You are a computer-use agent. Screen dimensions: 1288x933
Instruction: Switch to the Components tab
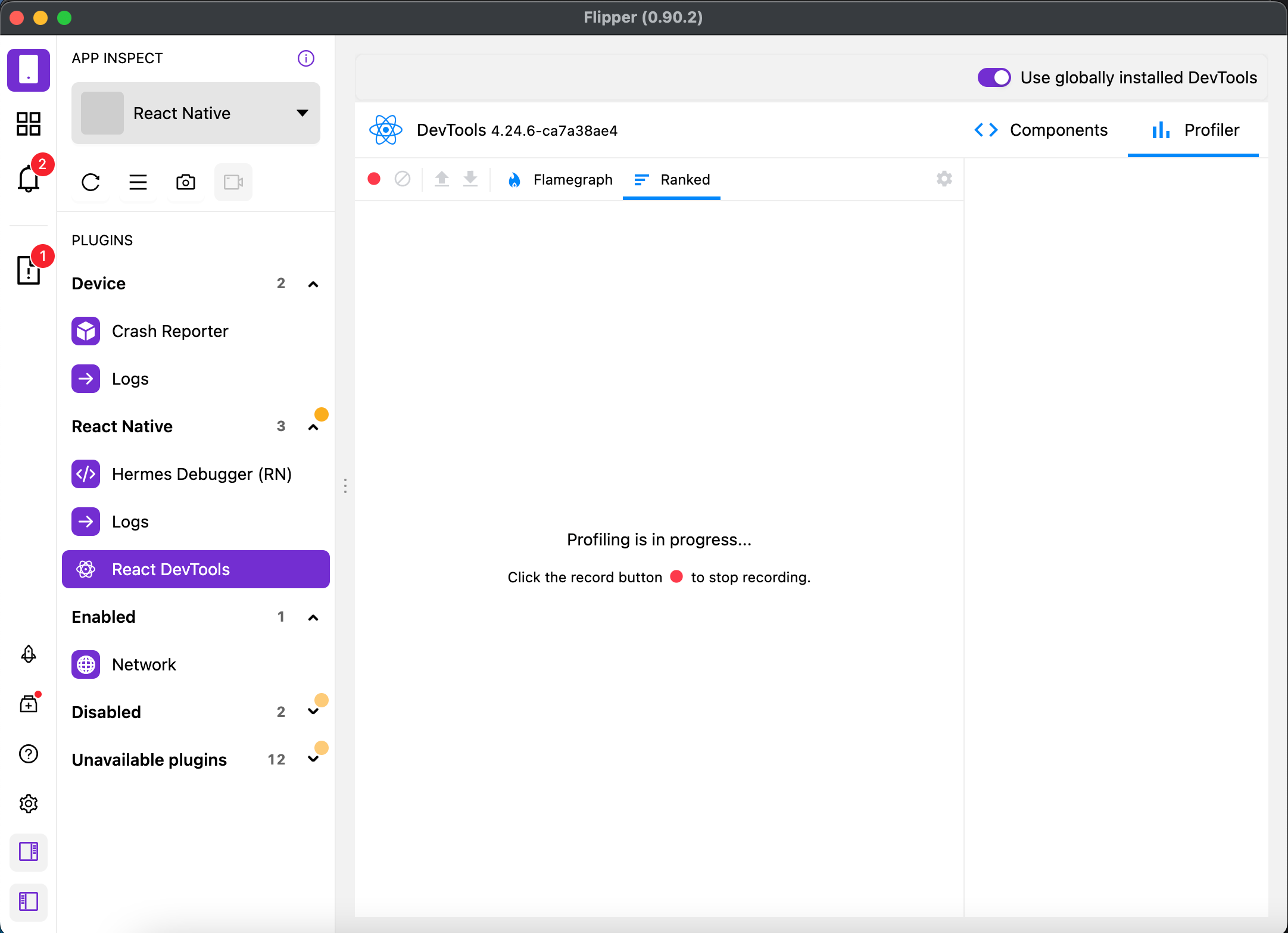1041,130
